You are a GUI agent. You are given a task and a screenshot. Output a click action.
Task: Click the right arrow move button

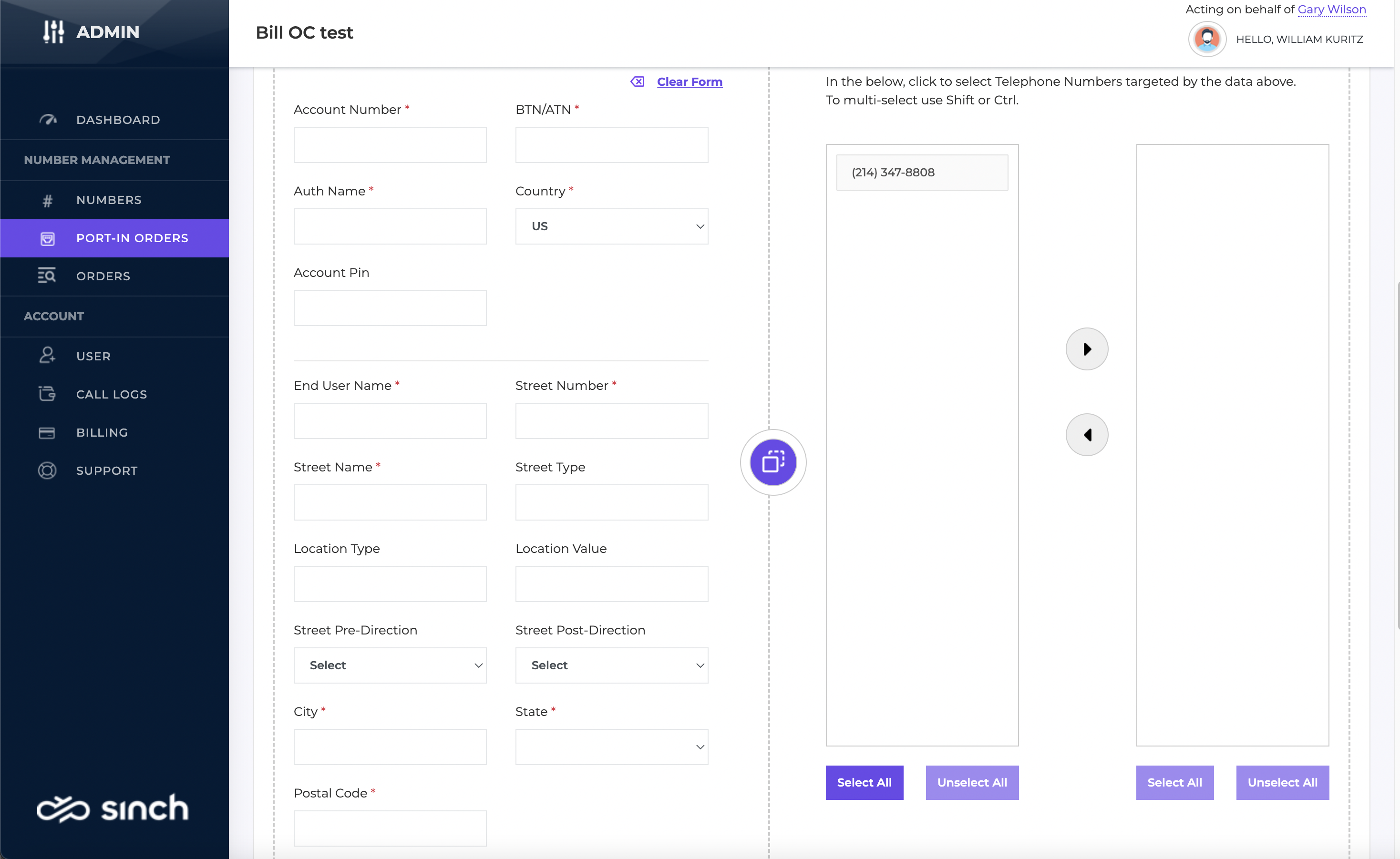(1086, 349)
